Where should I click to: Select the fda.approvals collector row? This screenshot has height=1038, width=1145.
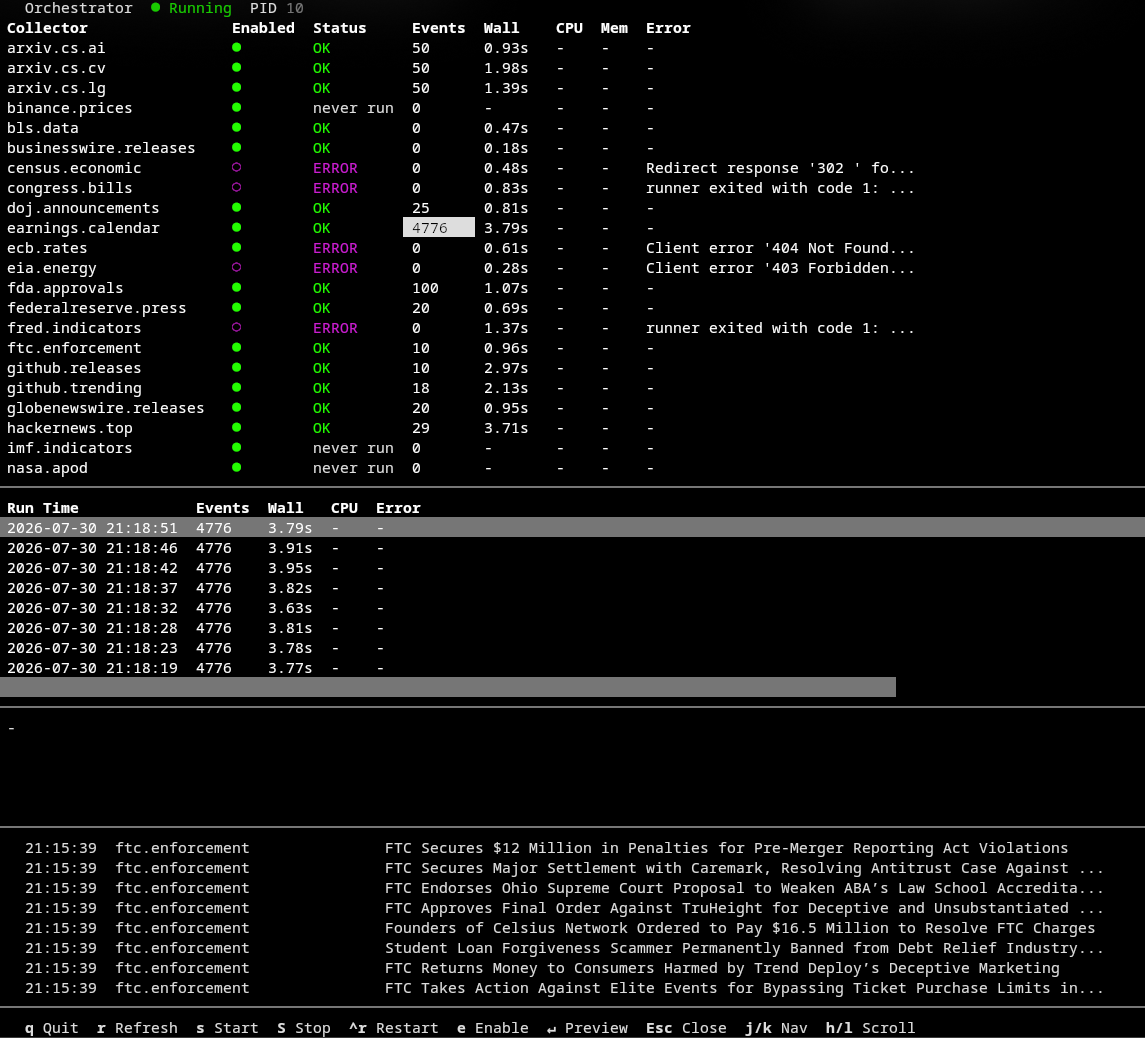572,288
